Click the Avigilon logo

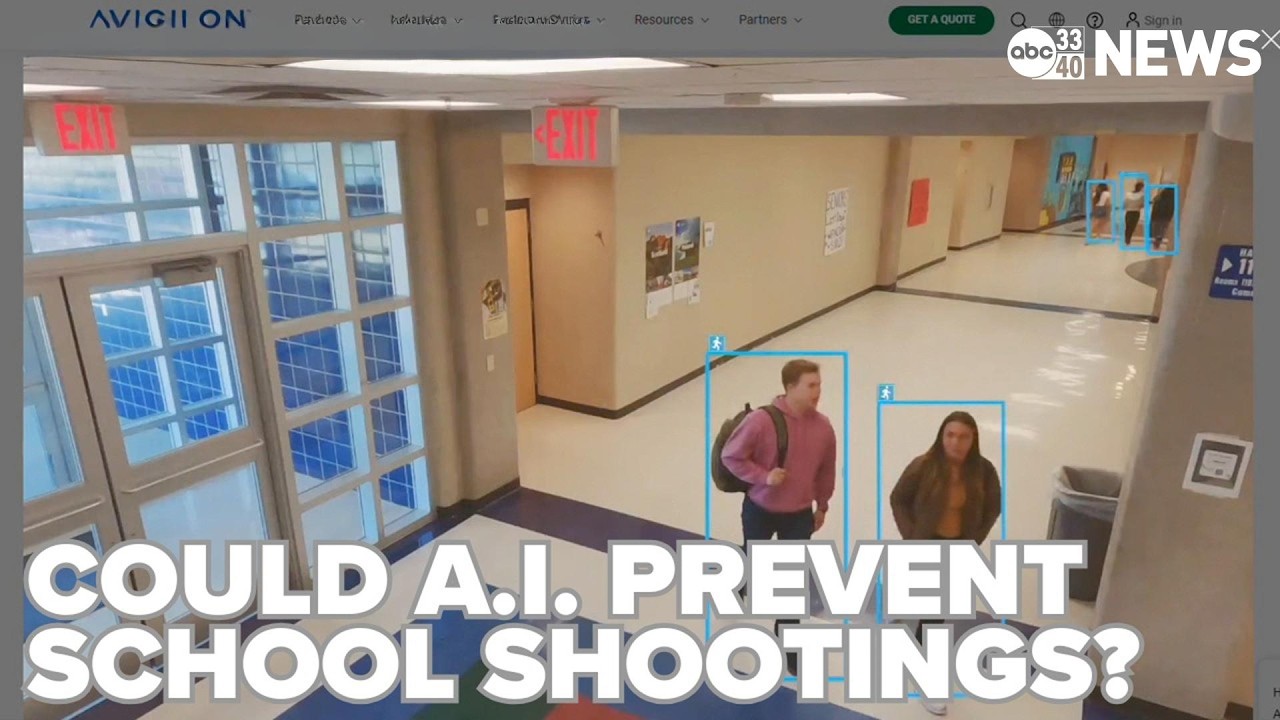[169, 19]
